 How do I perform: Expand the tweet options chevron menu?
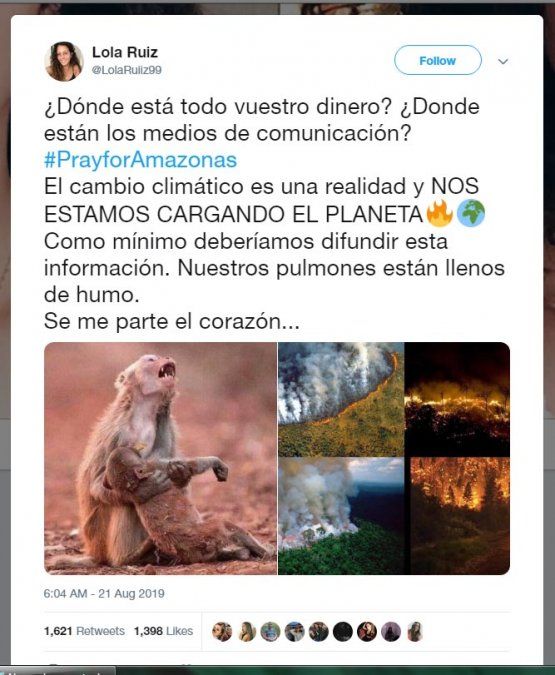(503, 62)
